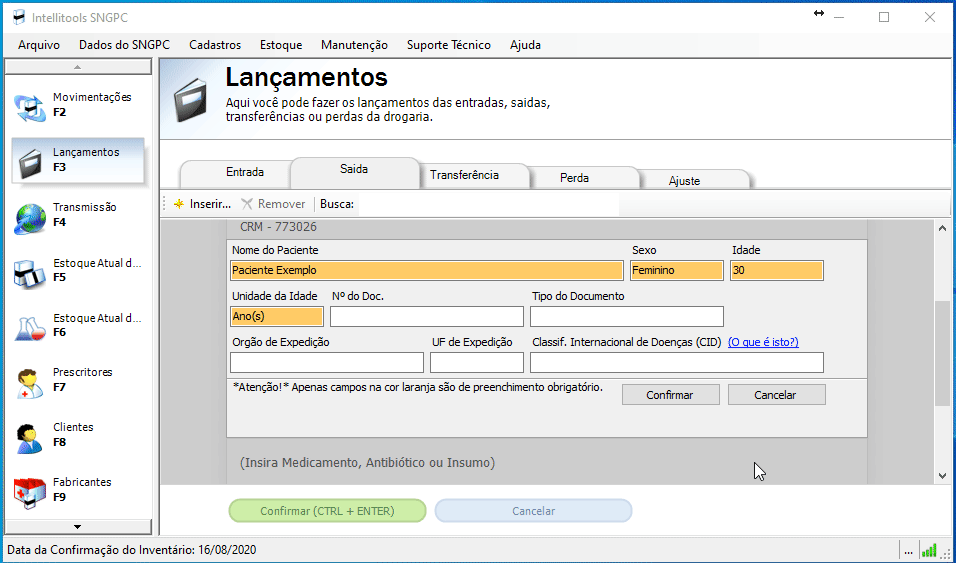Screen dimensions: 956x563
Task: Click the Inserir... toolbar label
Action: (210, 204)
